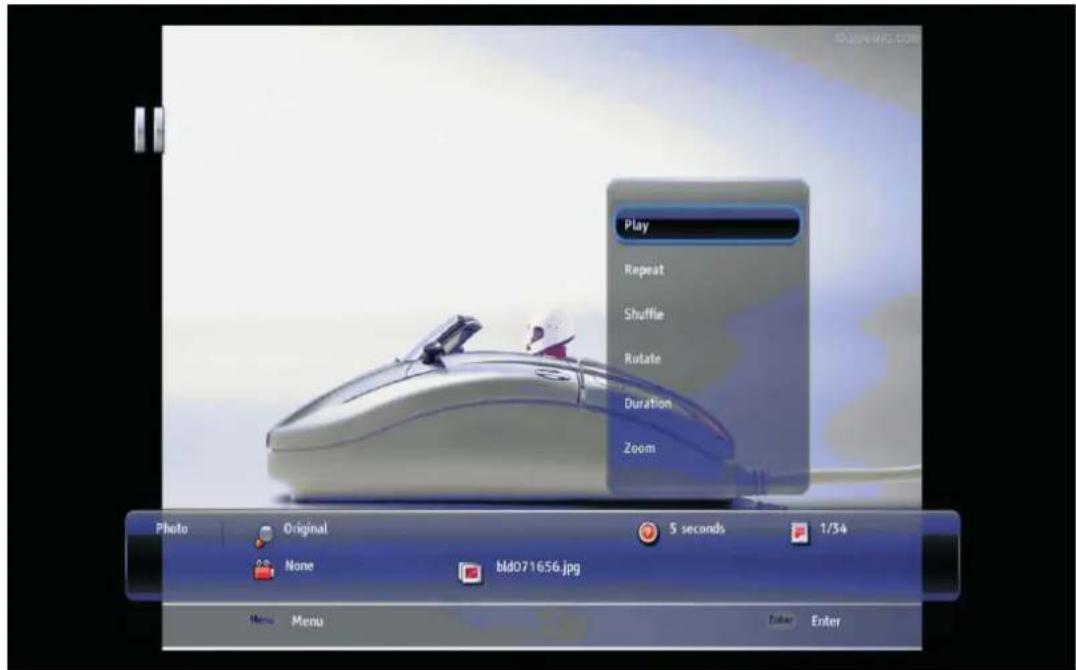Click the Menu key icon

pyautogui.click(x=261, y=621)
